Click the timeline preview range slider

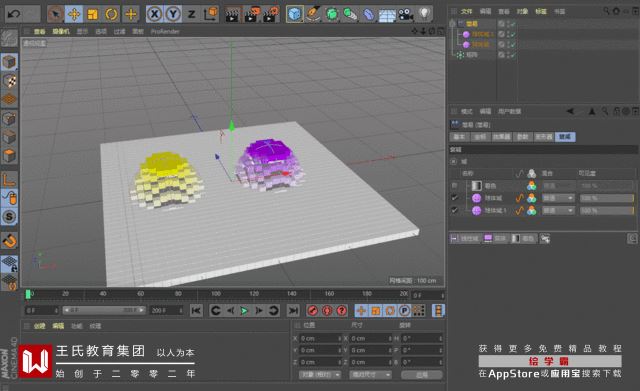(104, 311)
